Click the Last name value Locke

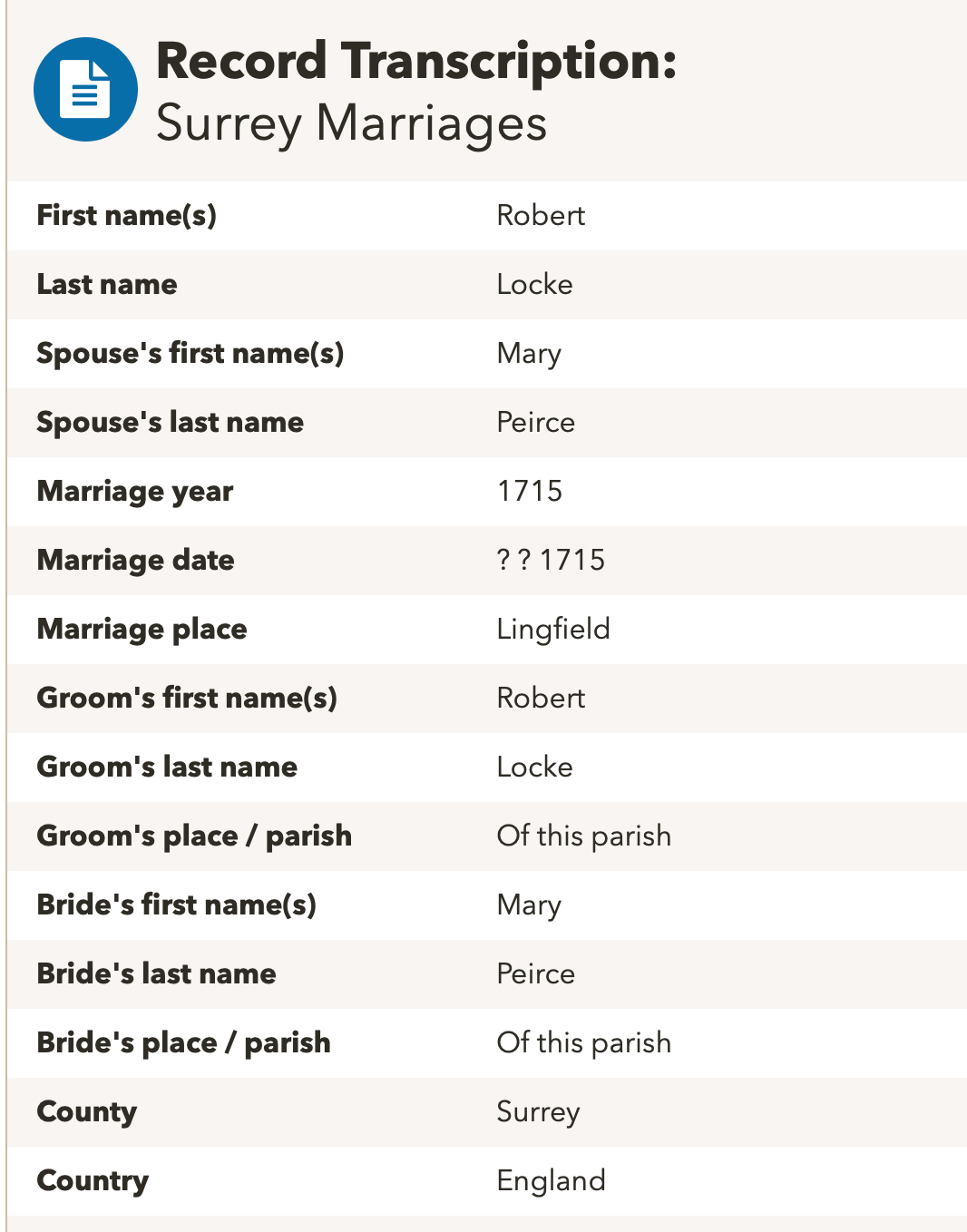[x=534, y=285]
